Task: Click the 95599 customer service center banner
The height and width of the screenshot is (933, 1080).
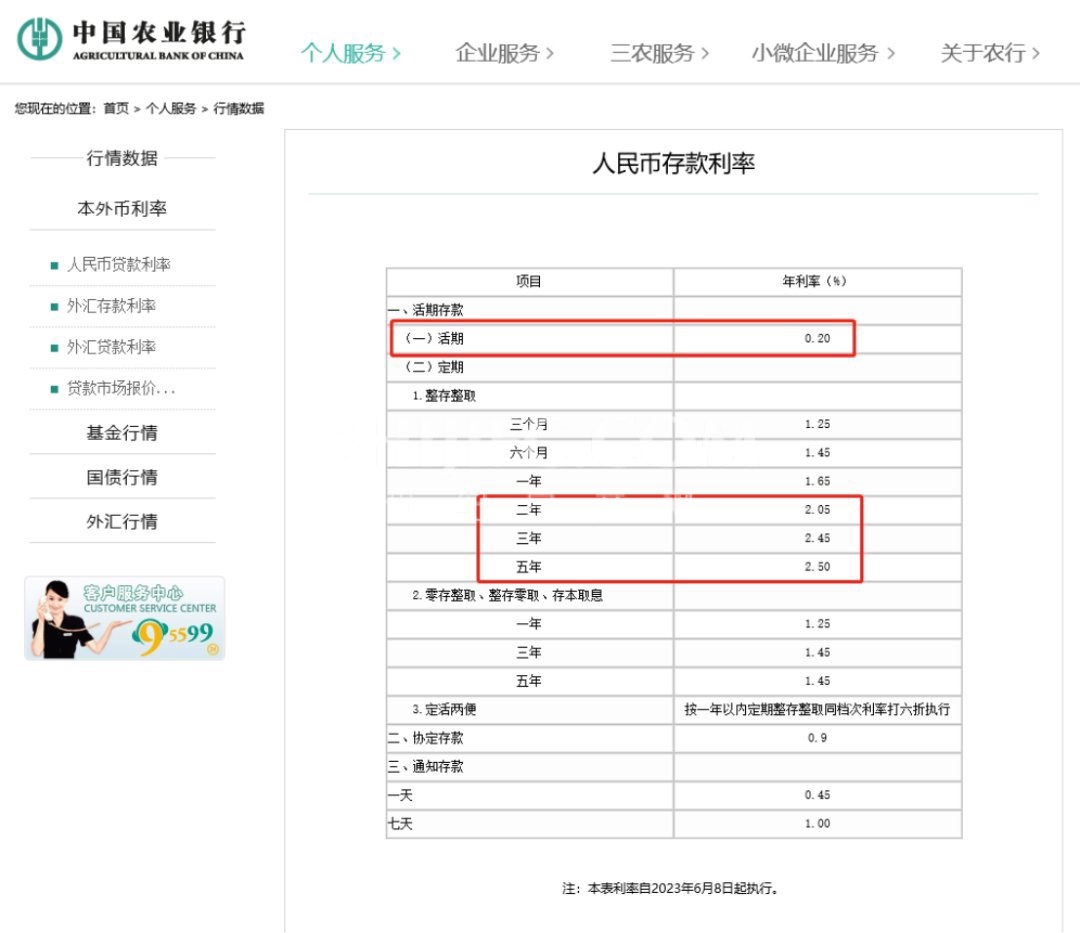Action: [x=125, y=618]
